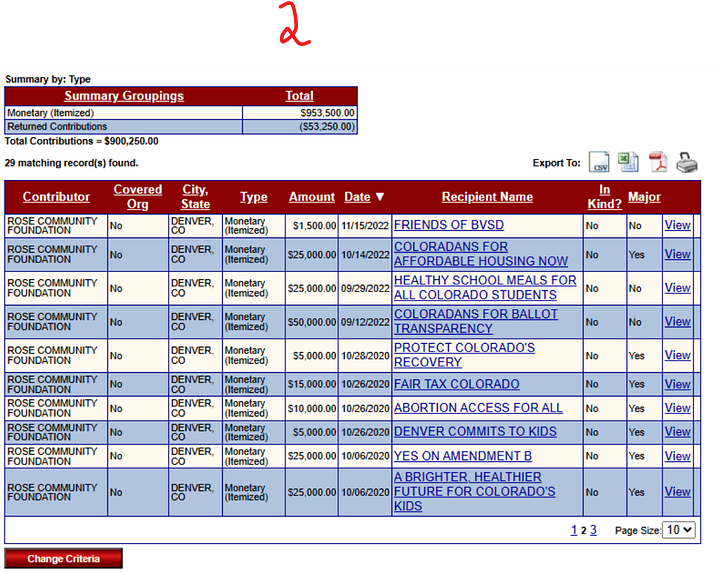
Task: Sort table by Contributor column
Action: coord(56,197)
